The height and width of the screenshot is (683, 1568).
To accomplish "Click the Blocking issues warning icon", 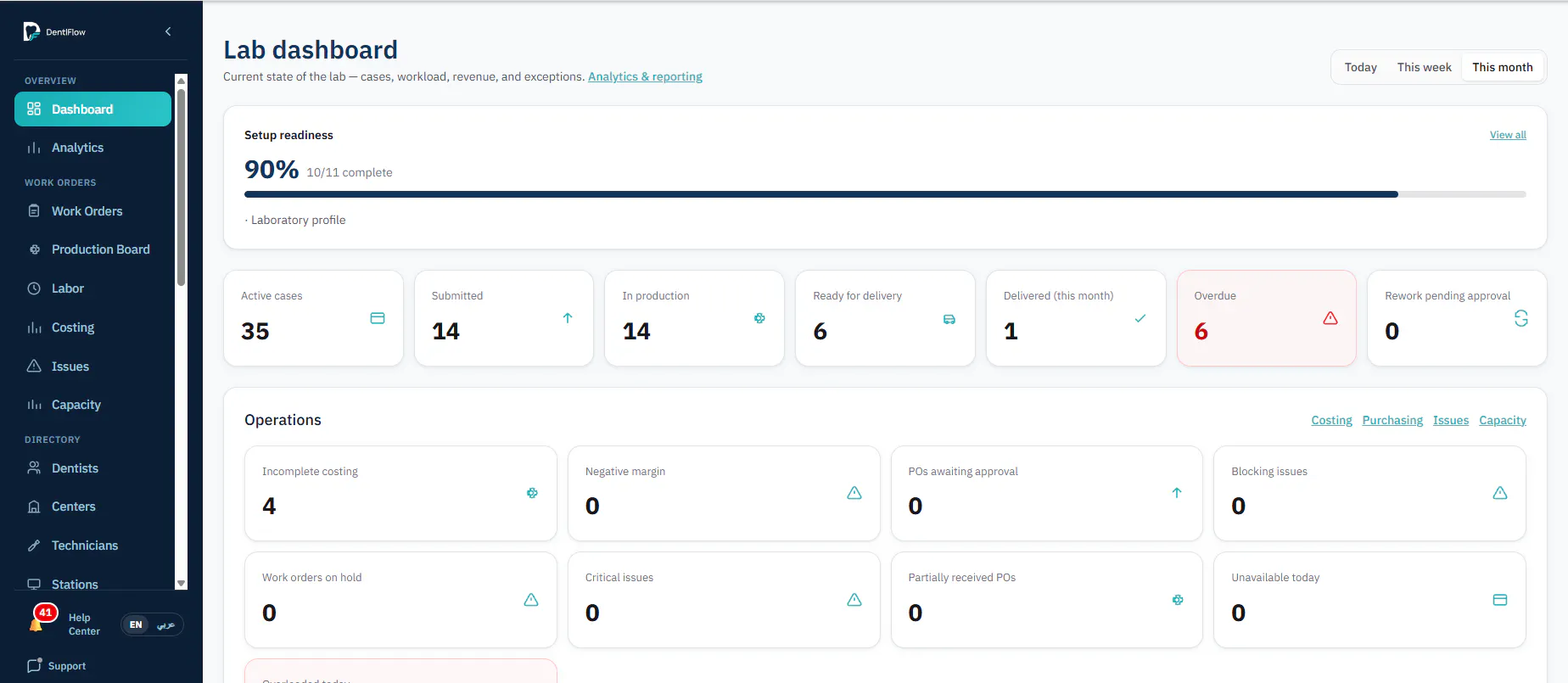I will 1500,493.
